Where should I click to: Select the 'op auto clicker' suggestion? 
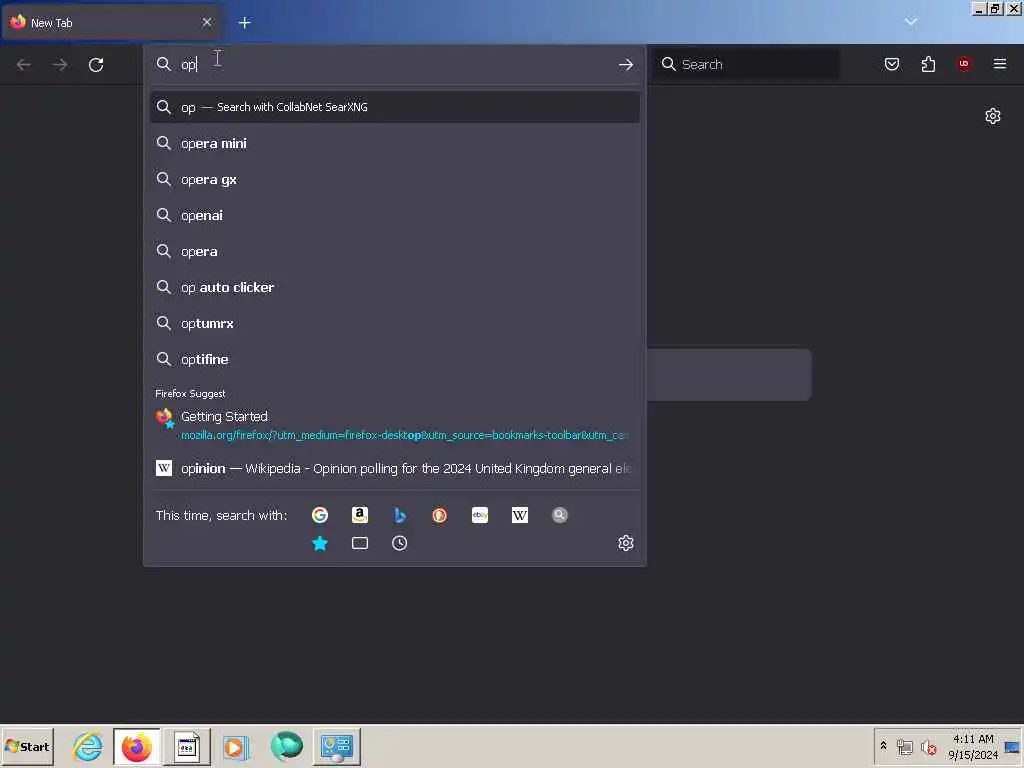pos(394,287)
